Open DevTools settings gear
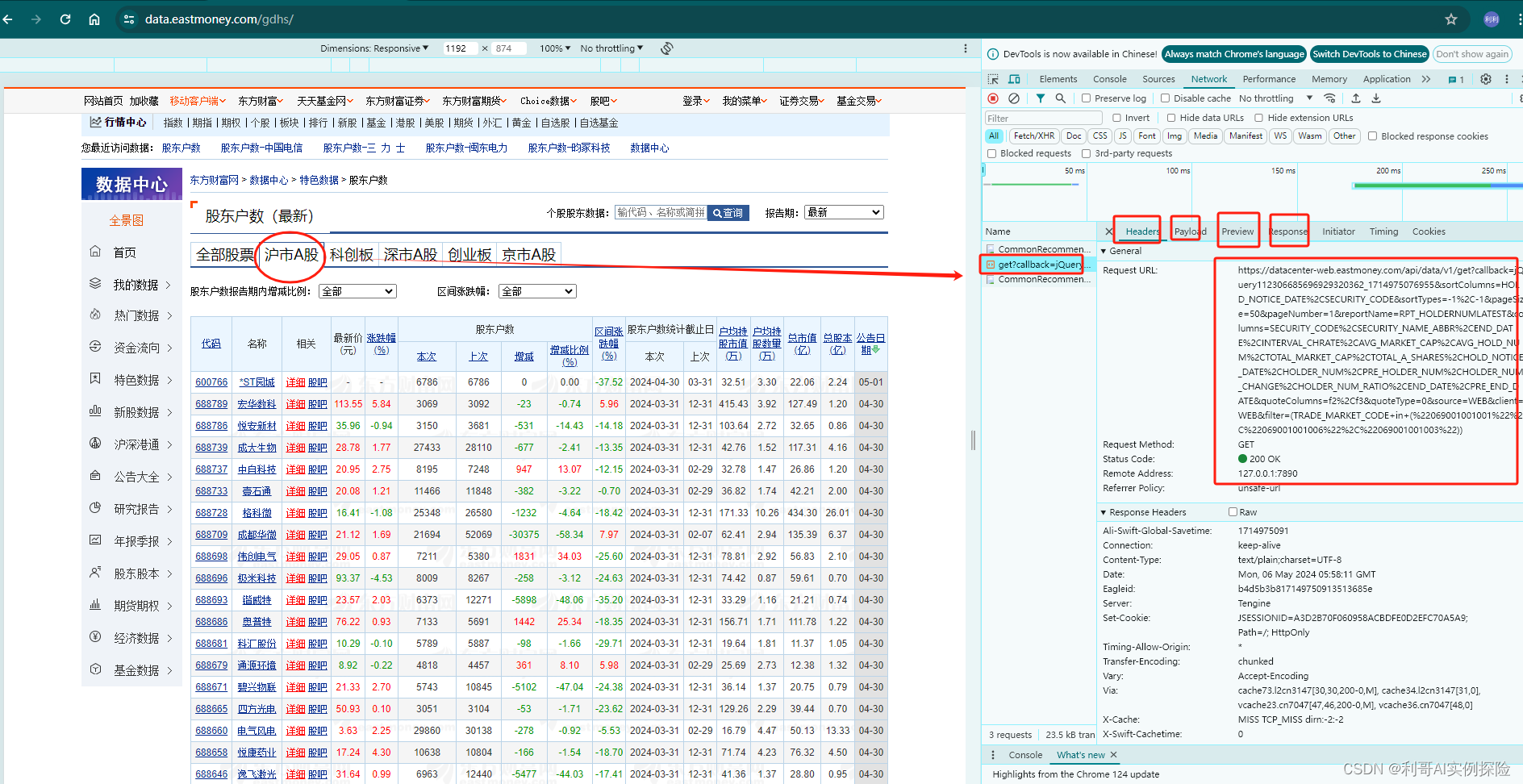1523x784 pixels. point(1486,79)
